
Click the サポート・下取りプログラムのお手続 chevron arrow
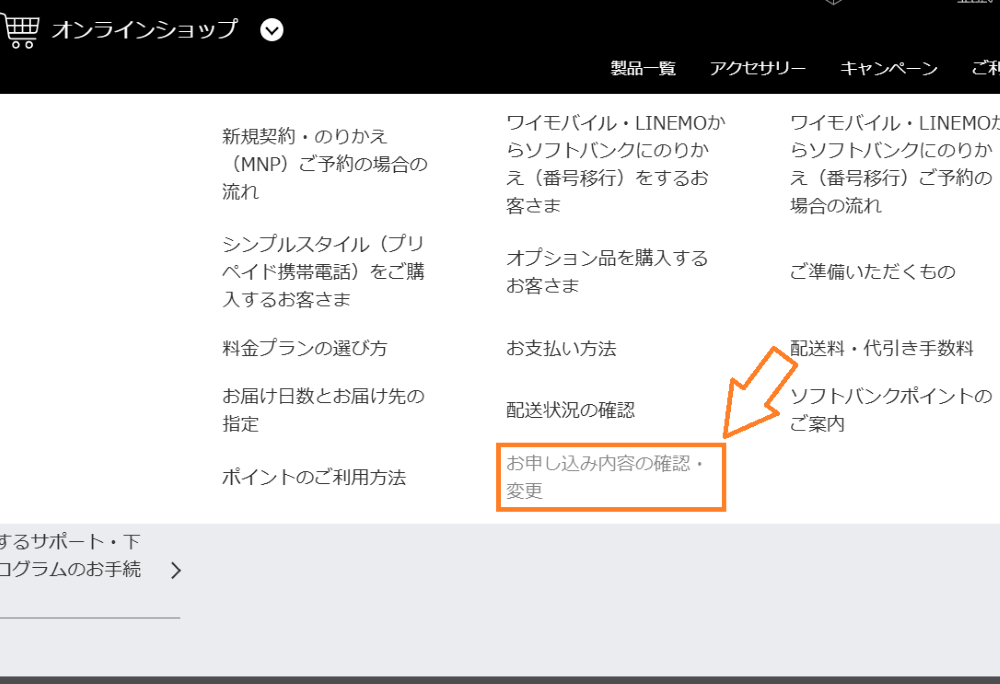(x=176, y=570)
